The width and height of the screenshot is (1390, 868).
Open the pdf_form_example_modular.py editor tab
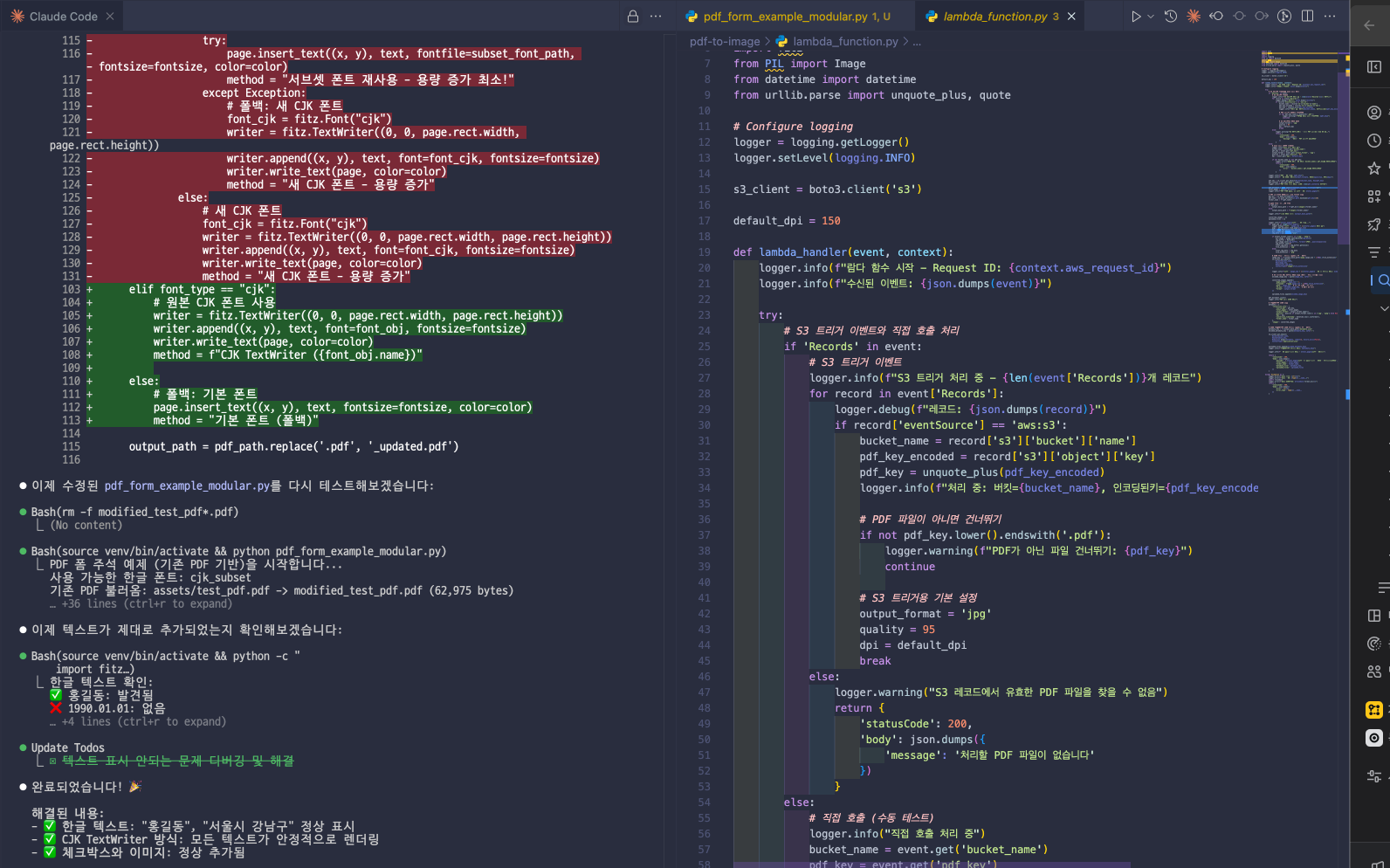click(796, 17)
